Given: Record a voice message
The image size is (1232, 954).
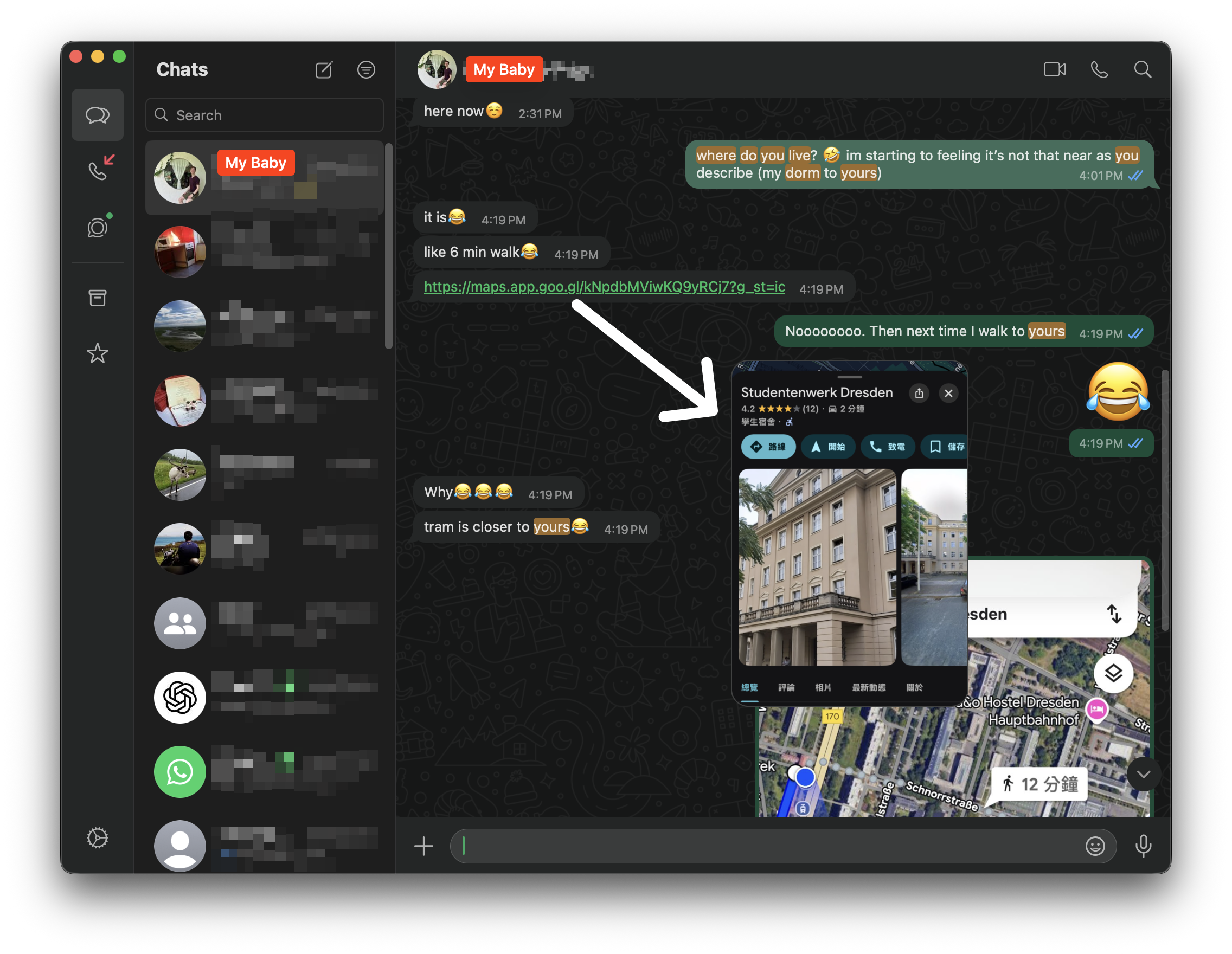Looking at the screenshot, I should pos(1143,846).
